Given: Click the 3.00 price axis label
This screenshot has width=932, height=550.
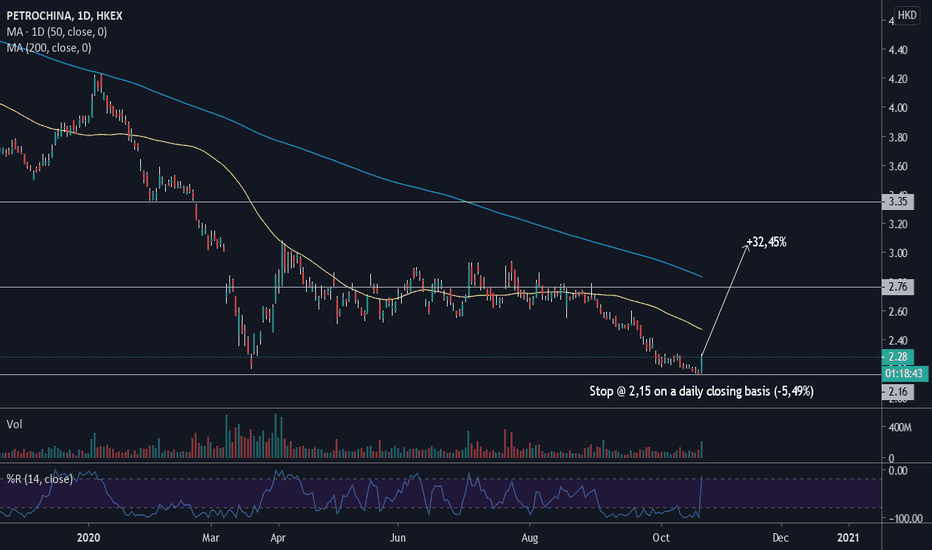Looking at the screenshot, I should (898, 253).
